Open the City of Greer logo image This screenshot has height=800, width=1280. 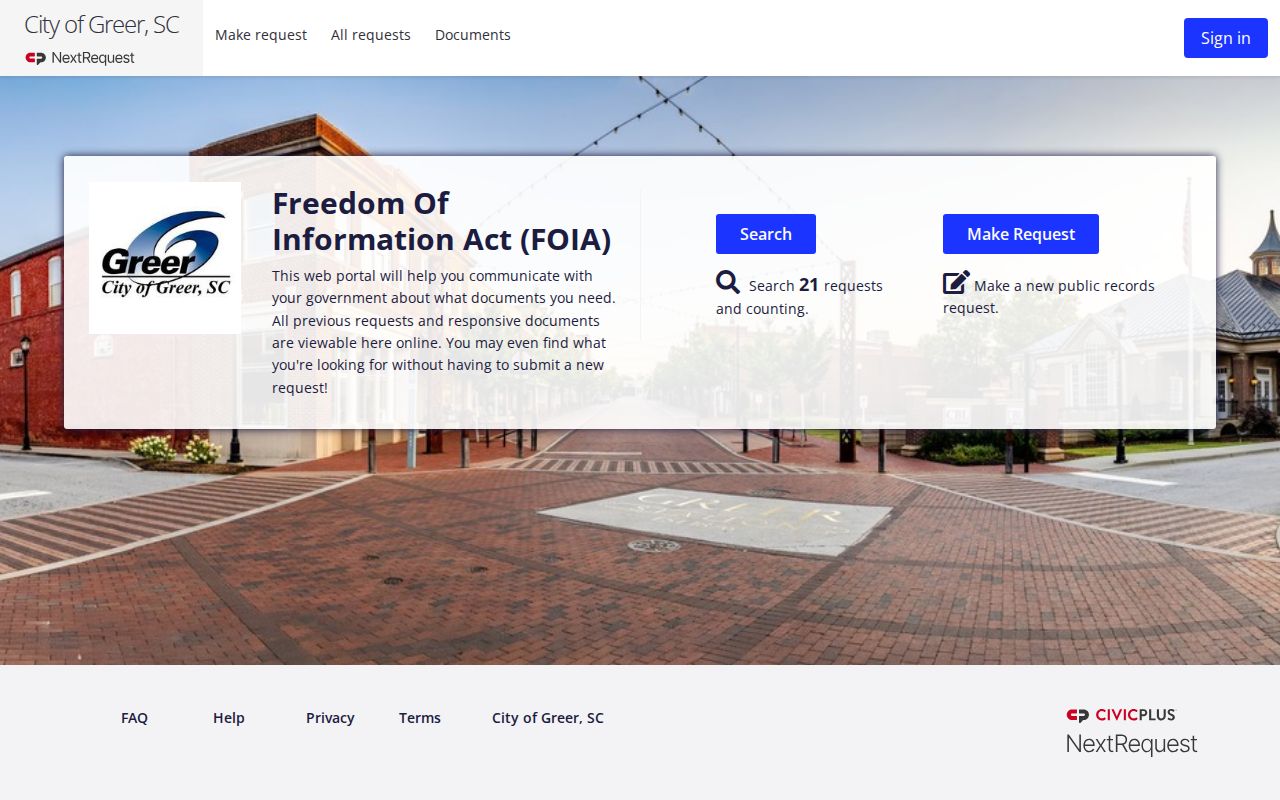pos(165,258)
